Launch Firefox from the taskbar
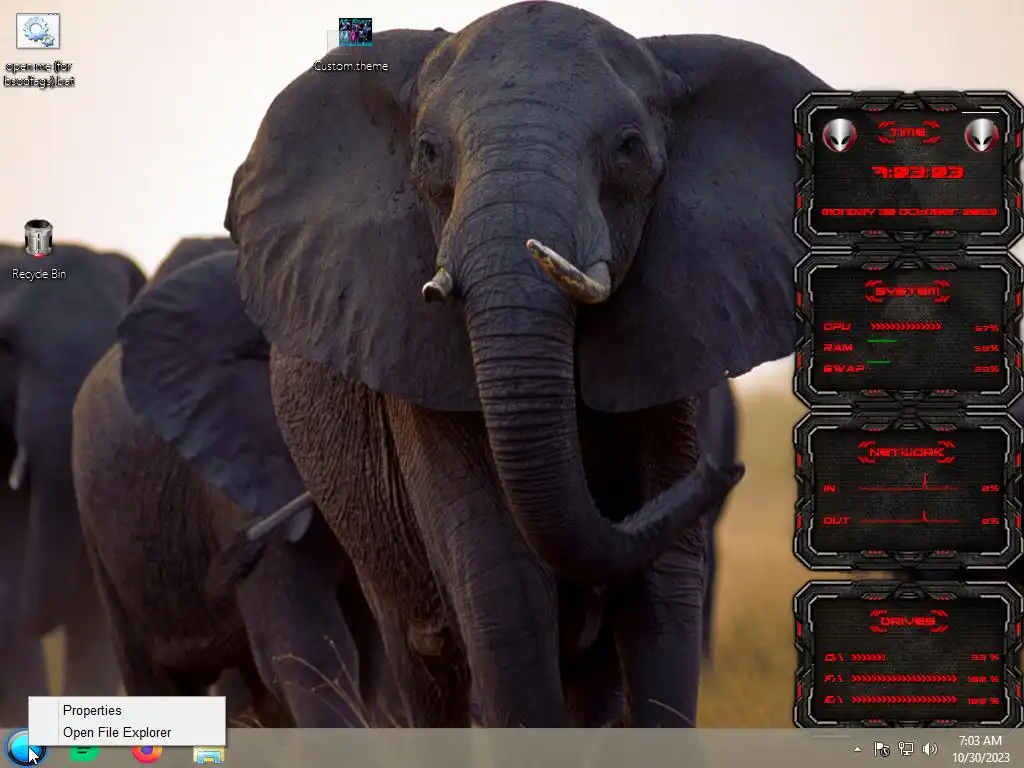 tap(147, 753)
